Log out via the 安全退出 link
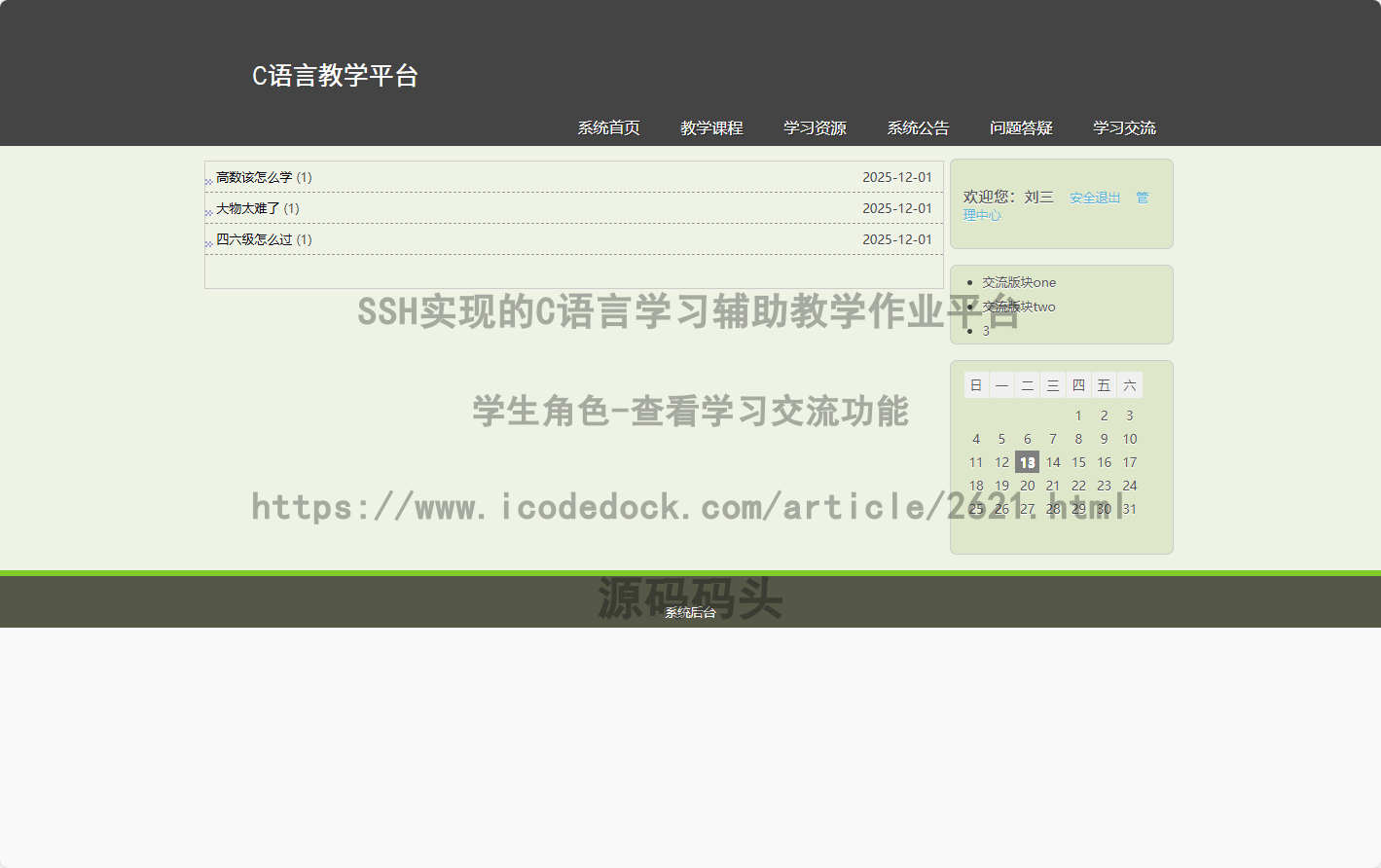 1095,198
